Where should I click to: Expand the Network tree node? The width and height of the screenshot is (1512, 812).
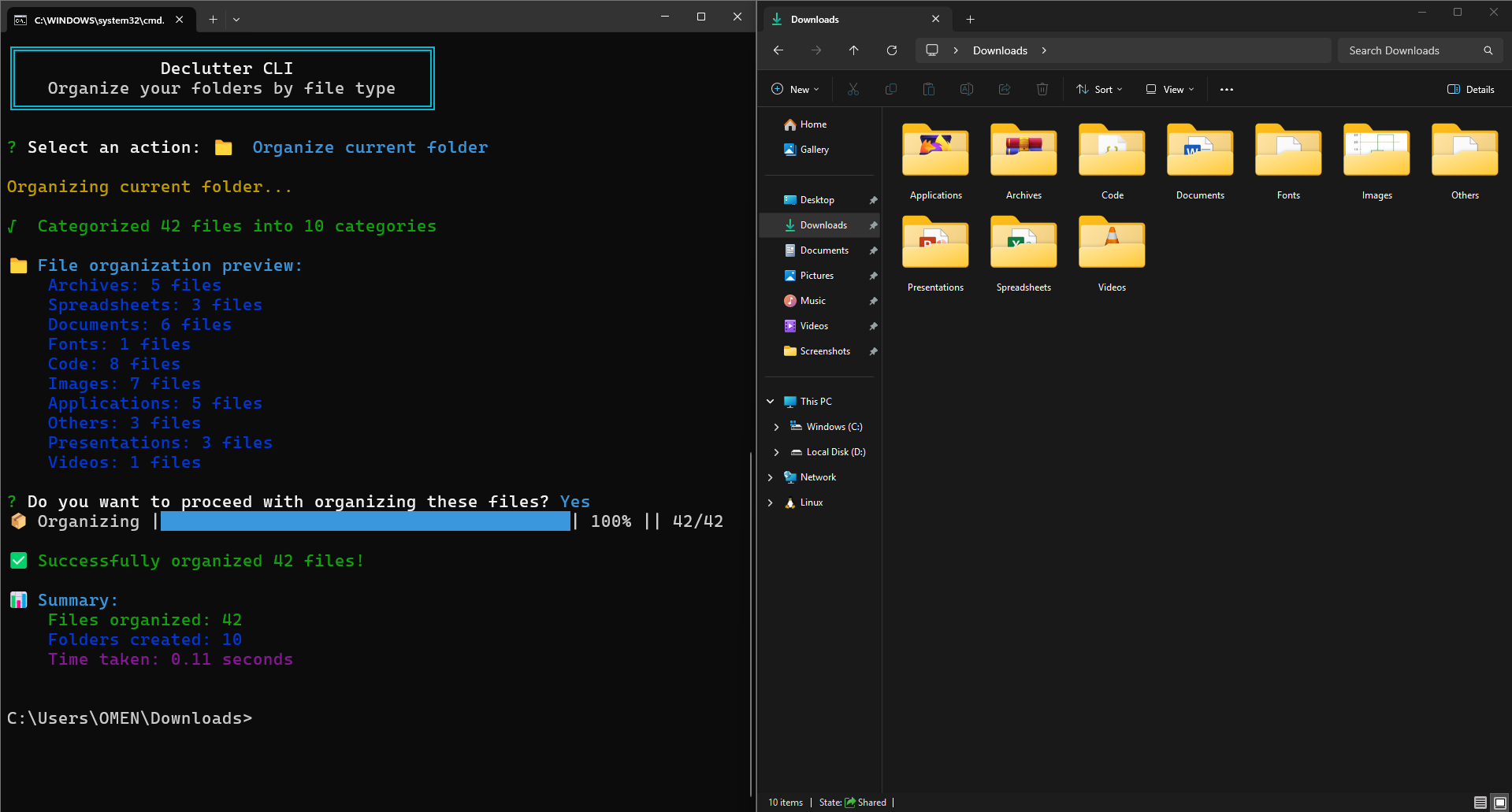point(771,477)
